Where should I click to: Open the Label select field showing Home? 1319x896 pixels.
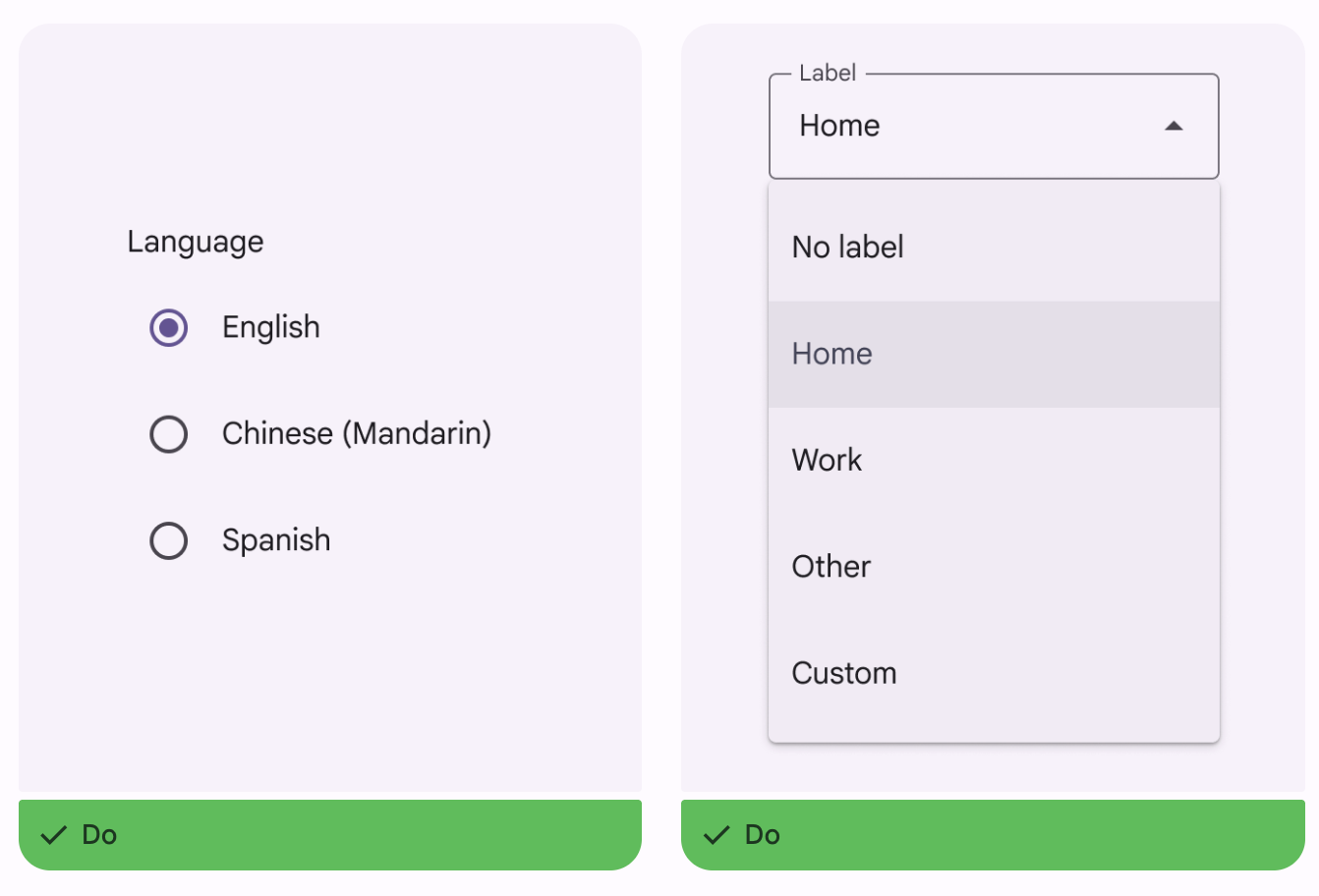(993, 127)
